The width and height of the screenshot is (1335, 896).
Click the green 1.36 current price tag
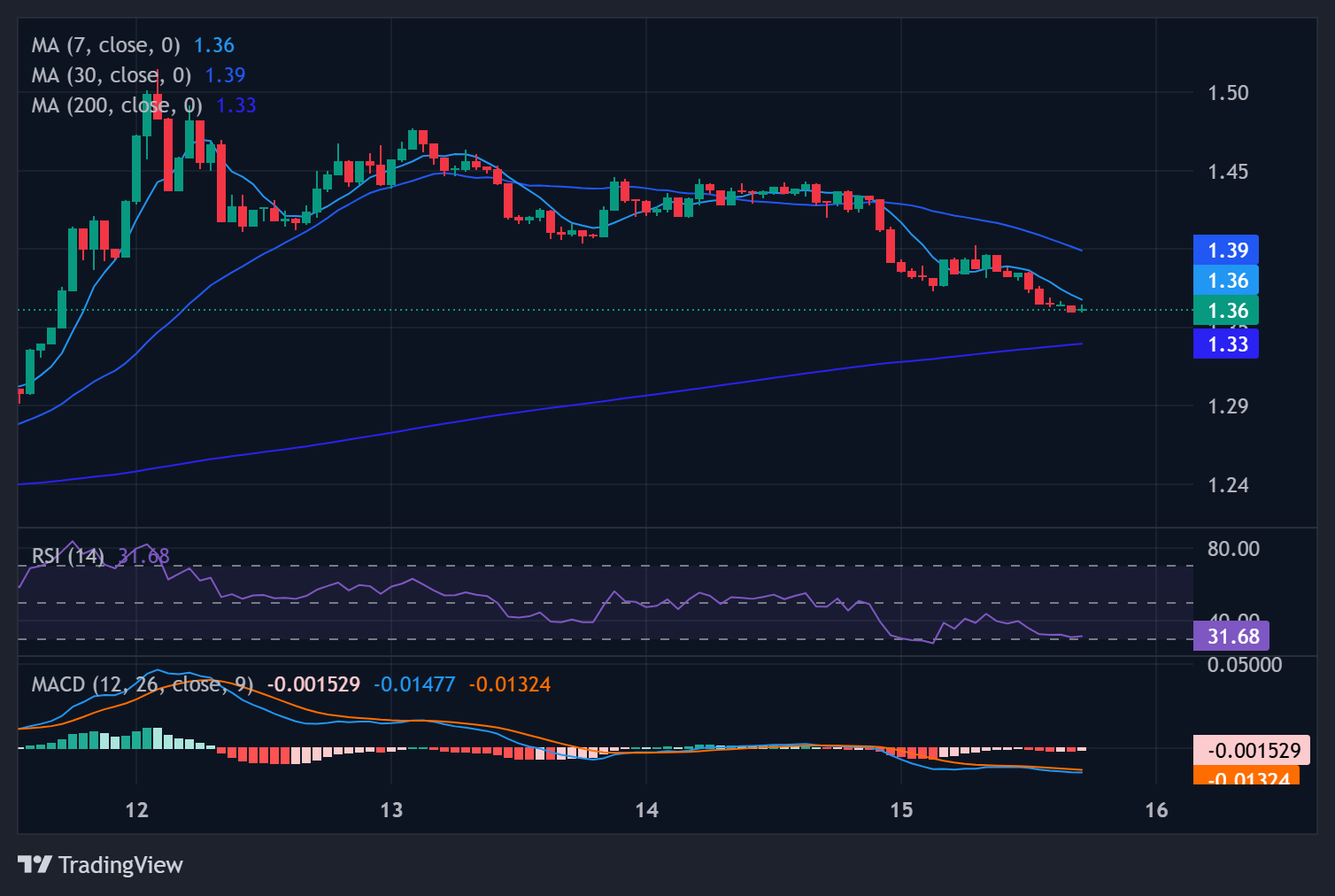[x=1226, y=311]
